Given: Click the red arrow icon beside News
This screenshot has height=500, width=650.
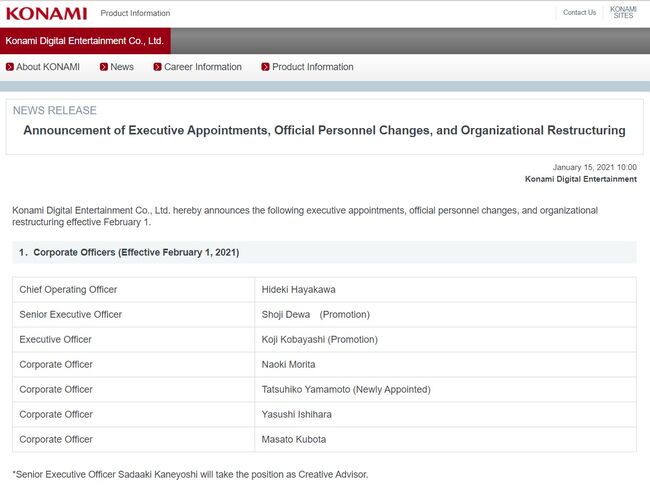Looking at the screenshot, I should (104, 67).
